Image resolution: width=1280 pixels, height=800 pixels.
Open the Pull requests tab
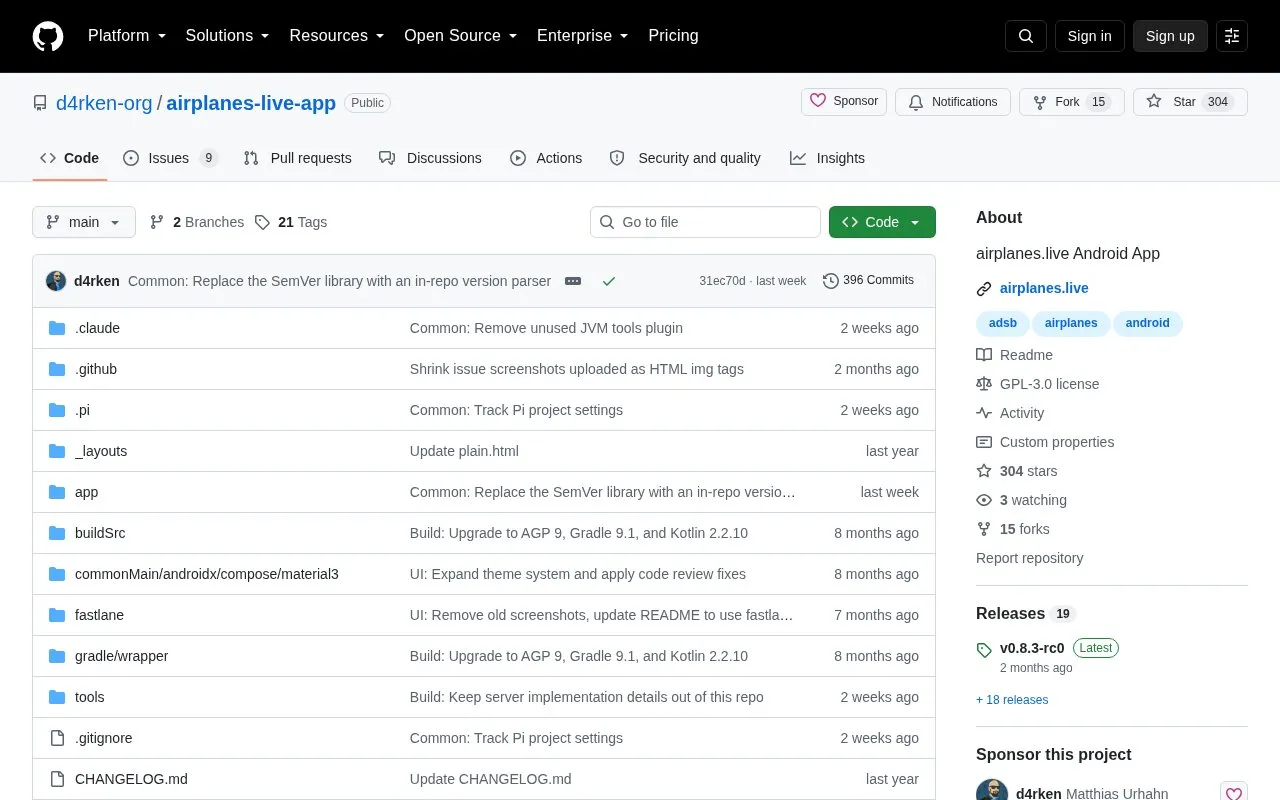[x=298, y=158]
